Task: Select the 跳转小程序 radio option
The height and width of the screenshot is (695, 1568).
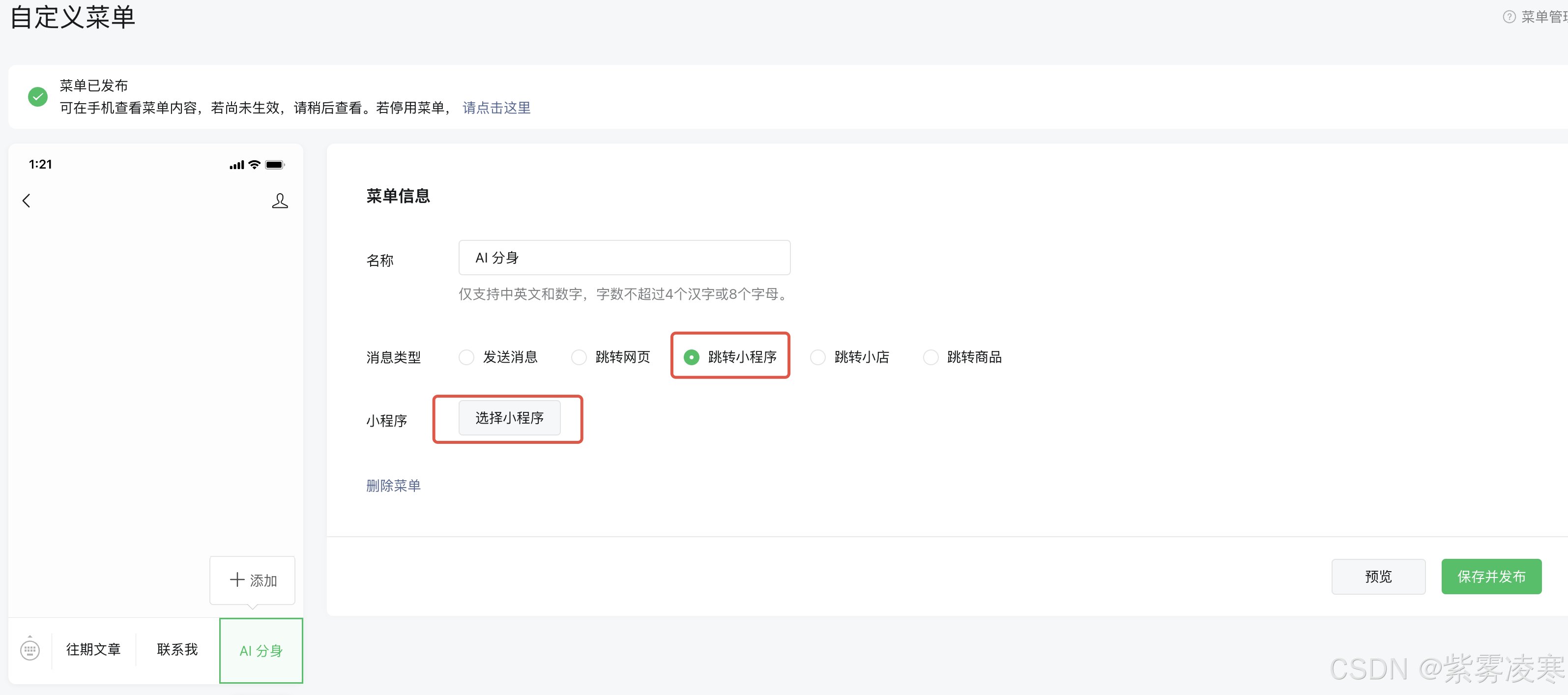Action: coord(692,357)
